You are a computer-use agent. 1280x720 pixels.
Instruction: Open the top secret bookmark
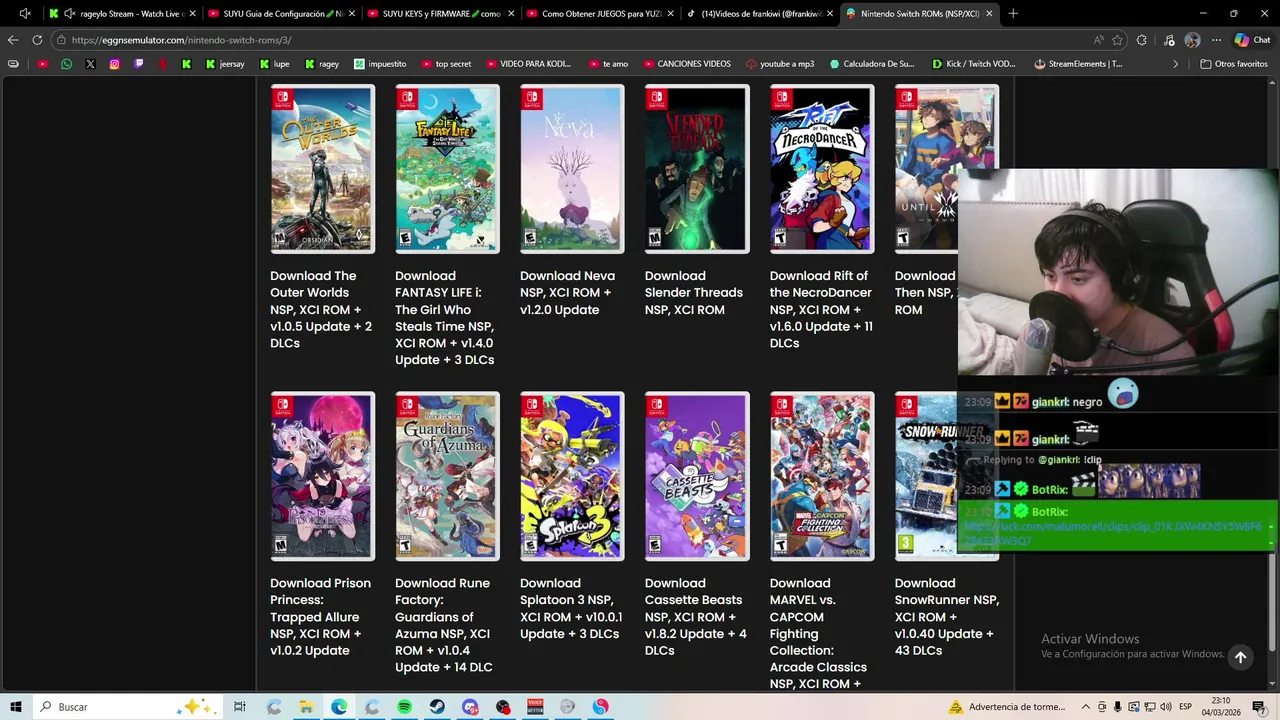click(x=446, y=64)
